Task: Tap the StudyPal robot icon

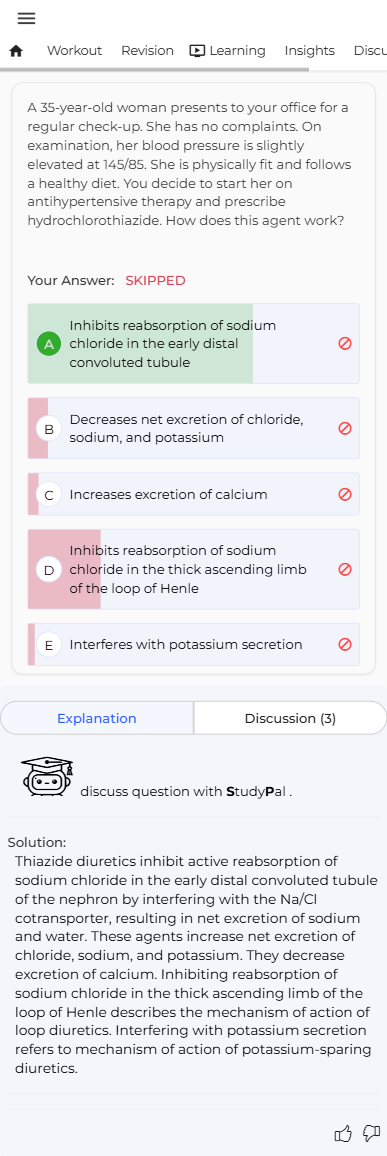Action: click(48, 777)
